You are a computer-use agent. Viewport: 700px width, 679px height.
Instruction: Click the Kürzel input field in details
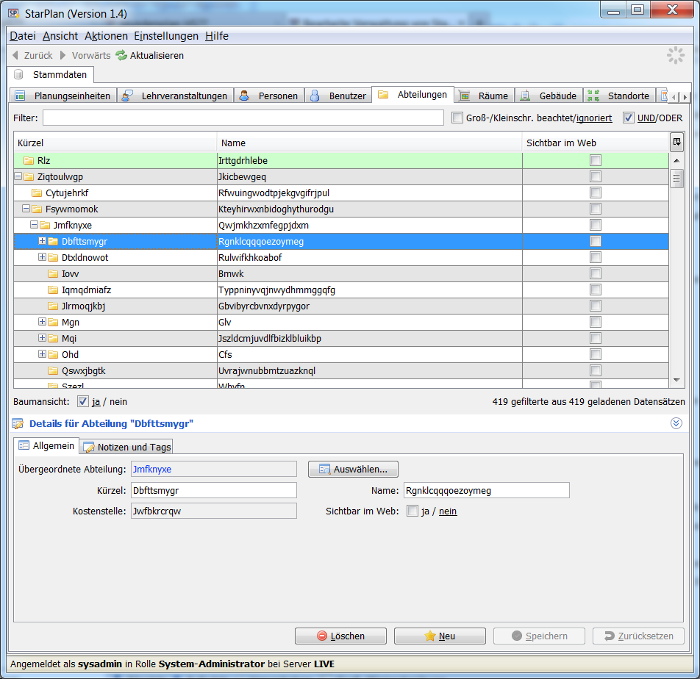(214, 490)
